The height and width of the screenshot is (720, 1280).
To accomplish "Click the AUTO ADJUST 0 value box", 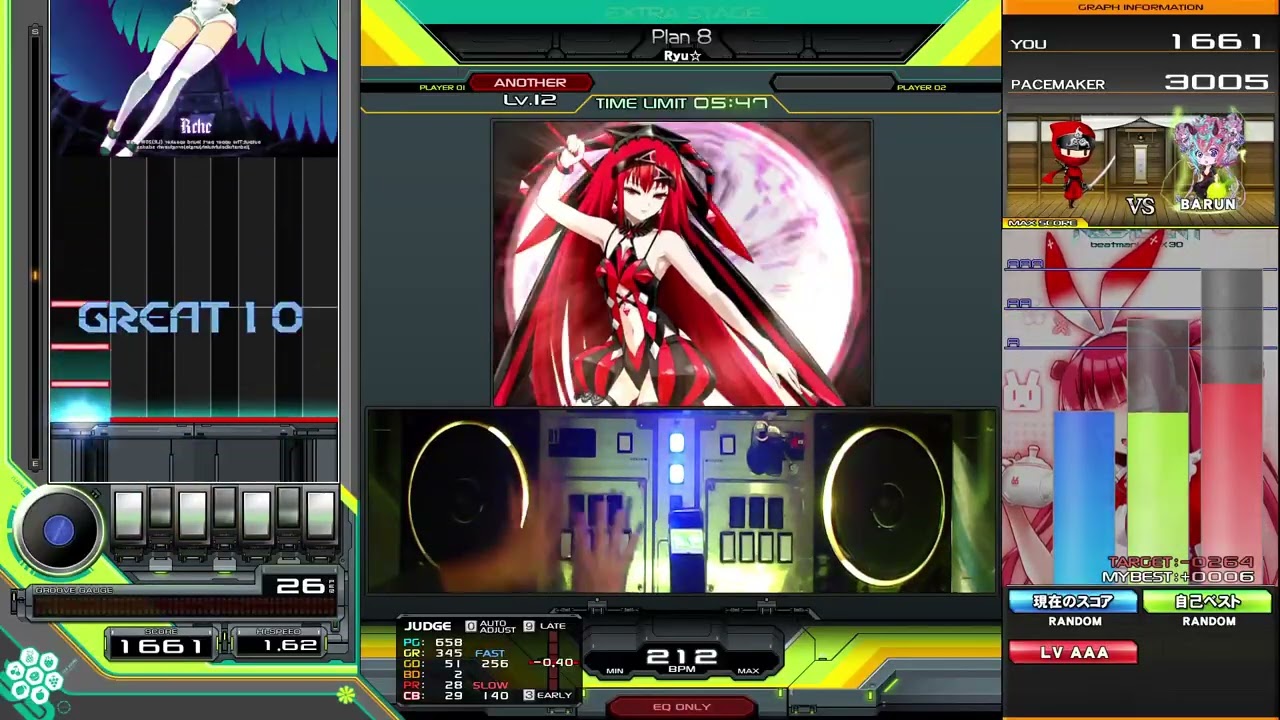I will tap(471, 626).
